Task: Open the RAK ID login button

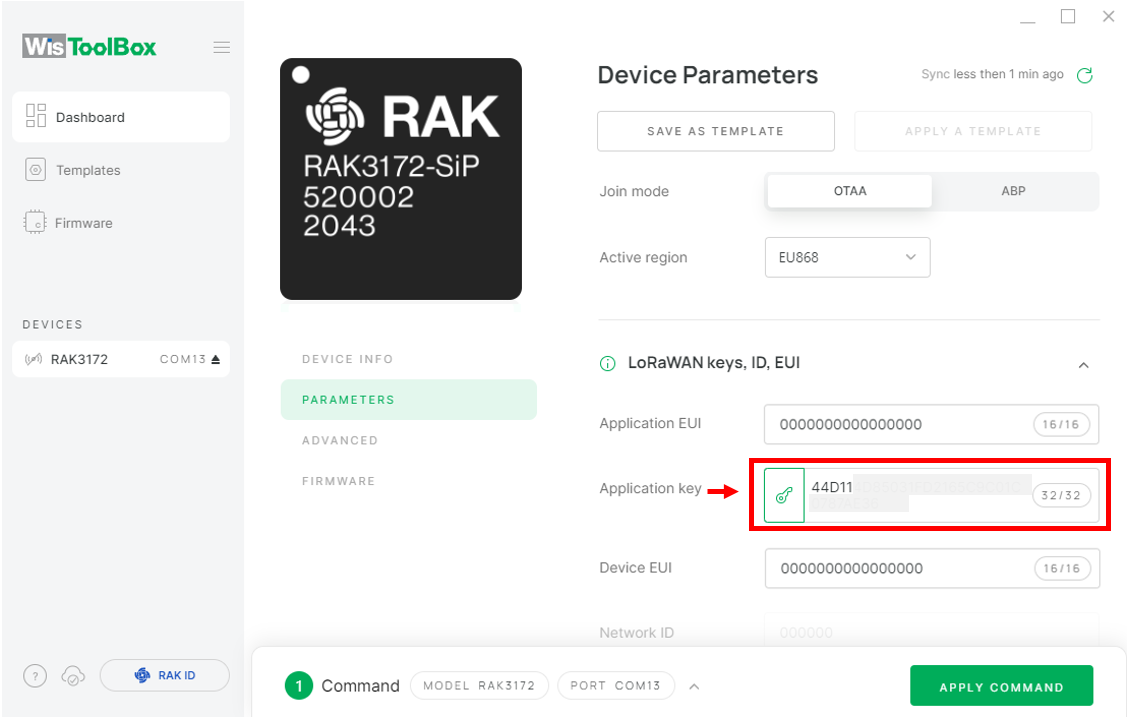Action: pyautogui.click(x=165, y=675)
